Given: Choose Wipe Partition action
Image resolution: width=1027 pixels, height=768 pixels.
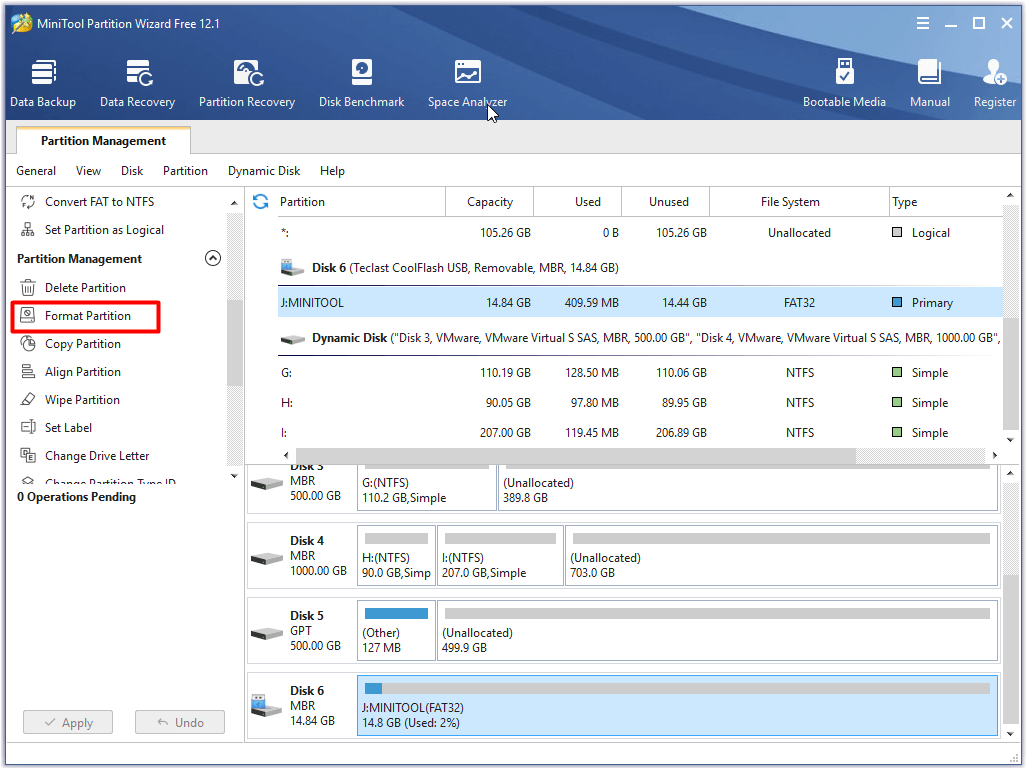Looking at the screenshot, I should [x=83, y=400].
